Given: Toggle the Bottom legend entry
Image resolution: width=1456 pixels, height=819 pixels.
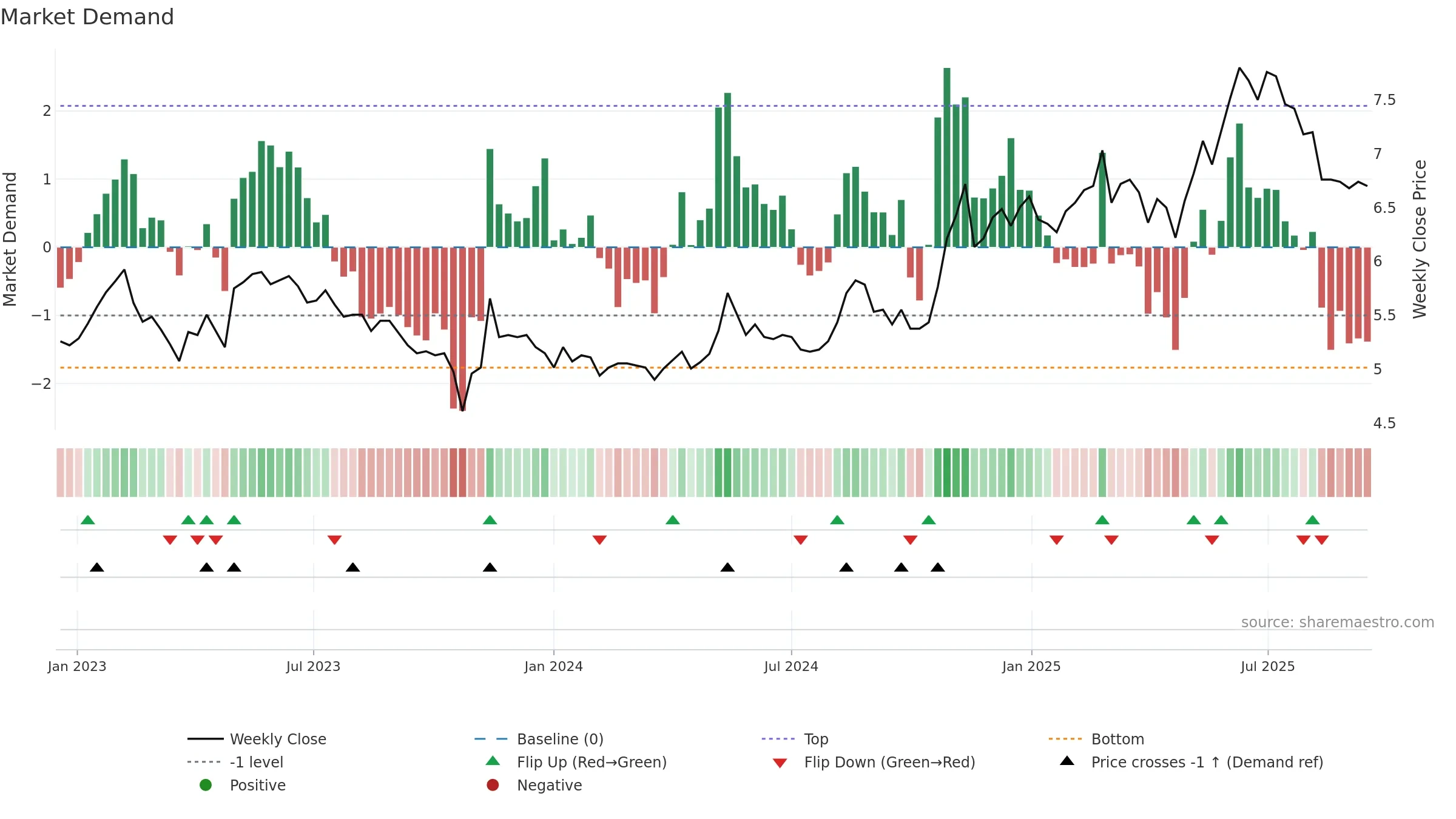Looking at the screenshot, I should pyautogui.click(x=1096, y=739).
